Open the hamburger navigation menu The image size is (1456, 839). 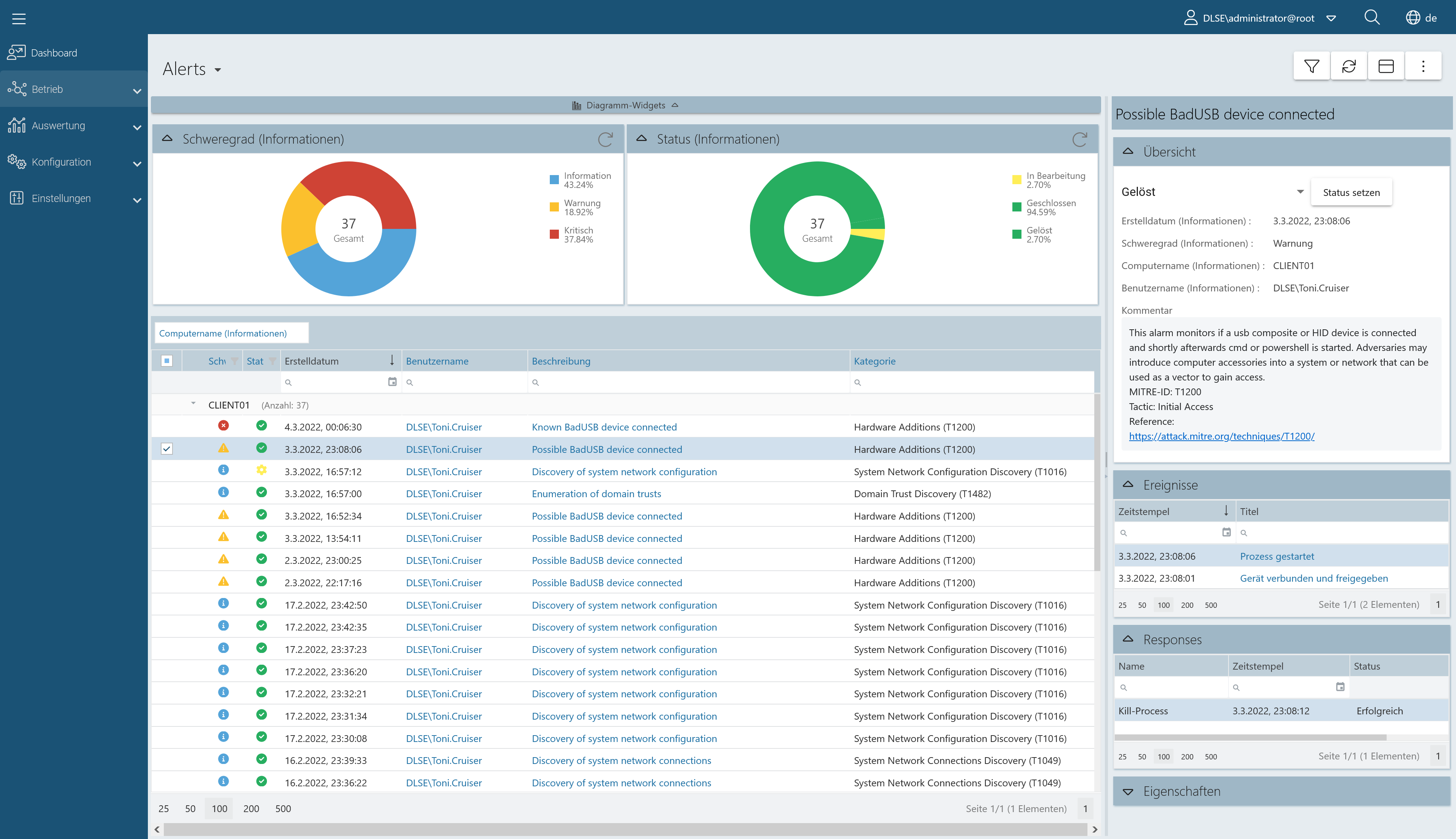(19, 19)
